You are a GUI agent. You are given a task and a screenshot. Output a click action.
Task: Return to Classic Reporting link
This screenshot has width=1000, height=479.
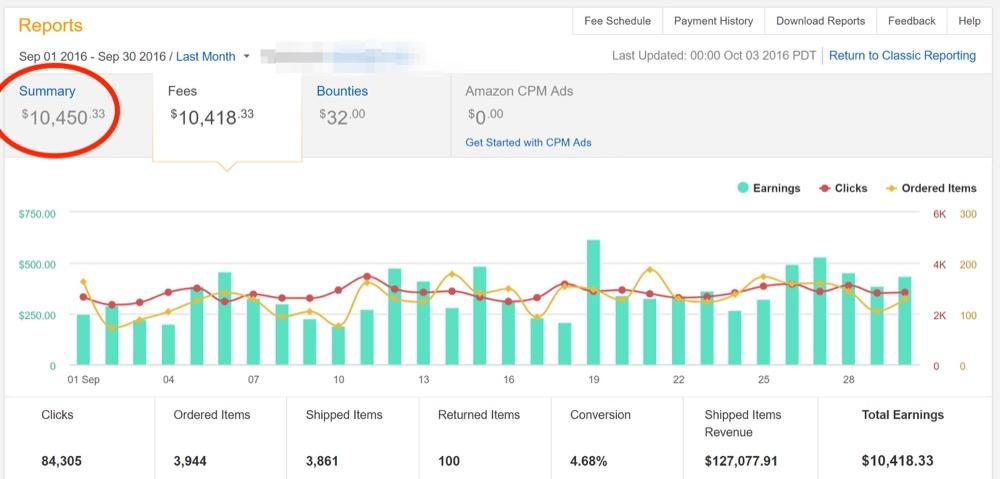tap(902, 56)
